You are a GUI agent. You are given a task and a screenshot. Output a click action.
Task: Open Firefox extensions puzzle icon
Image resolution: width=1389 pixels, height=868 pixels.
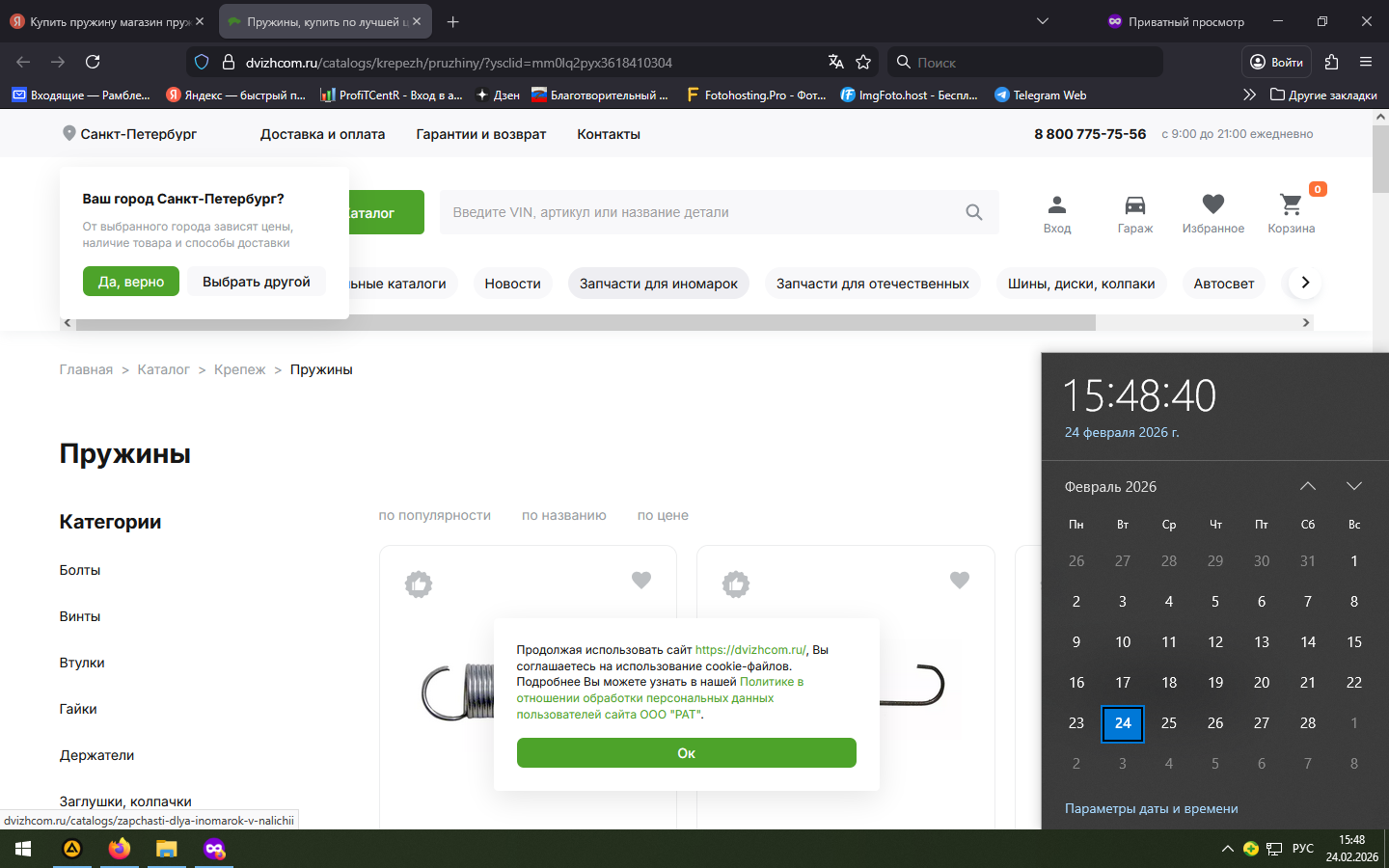point(1331,62)
